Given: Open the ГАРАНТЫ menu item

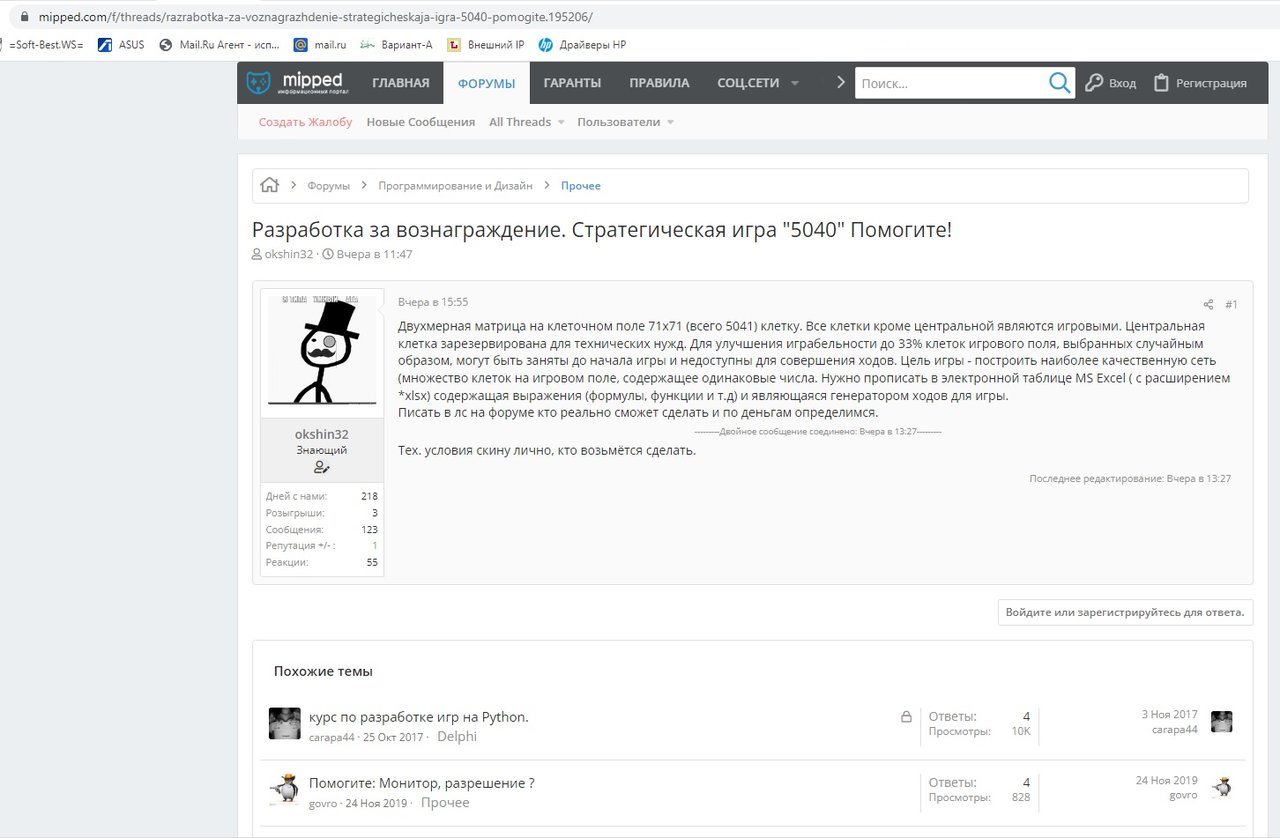Looking at the screenshot, I should 572,83.
